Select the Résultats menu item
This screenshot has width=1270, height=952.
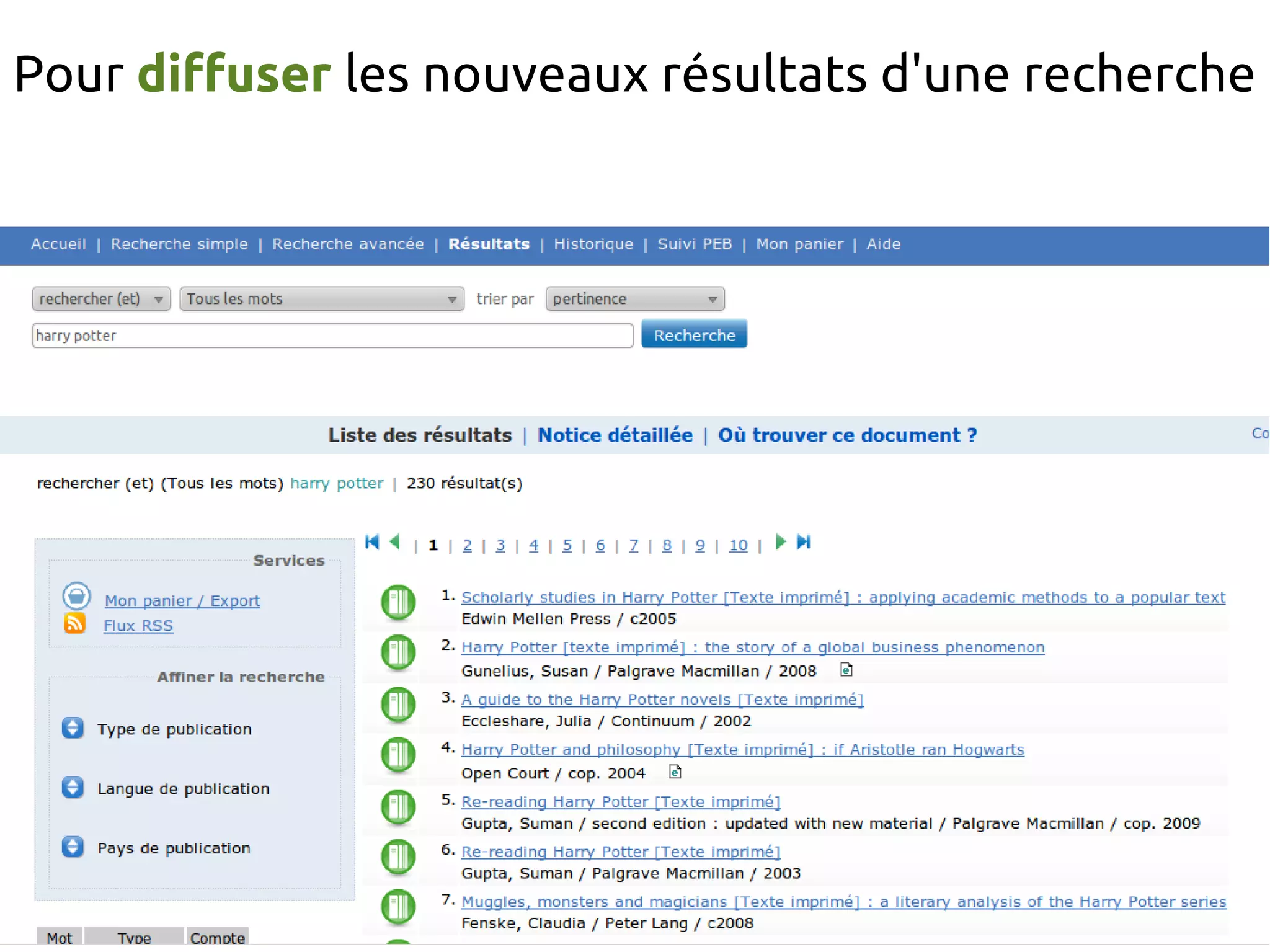tap(489, 244)
